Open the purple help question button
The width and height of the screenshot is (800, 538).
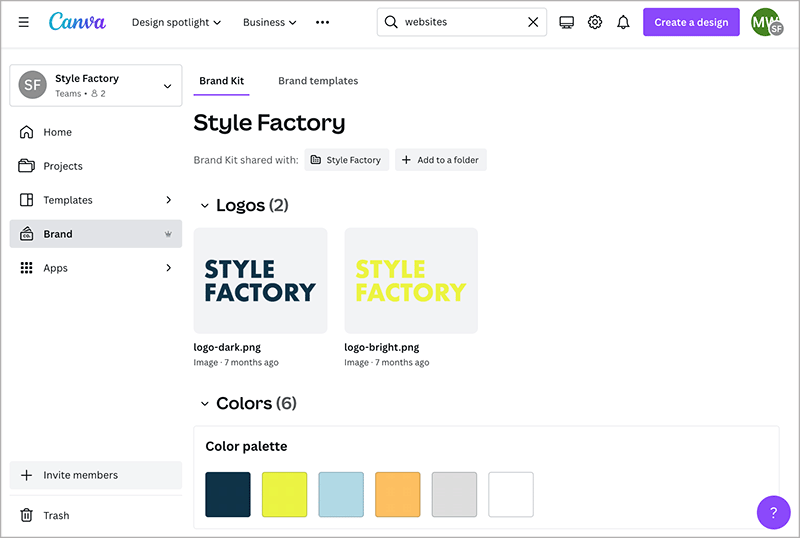(773, 512)
